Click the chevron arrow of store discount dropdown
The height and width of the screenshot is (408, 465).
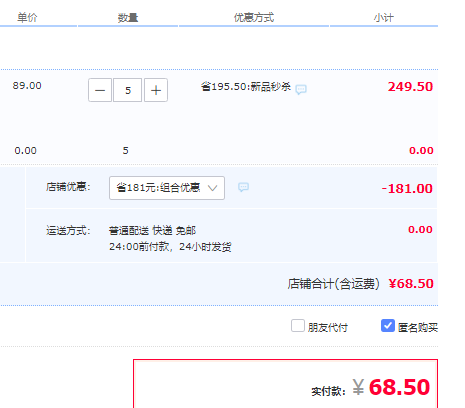coord(212,188)
